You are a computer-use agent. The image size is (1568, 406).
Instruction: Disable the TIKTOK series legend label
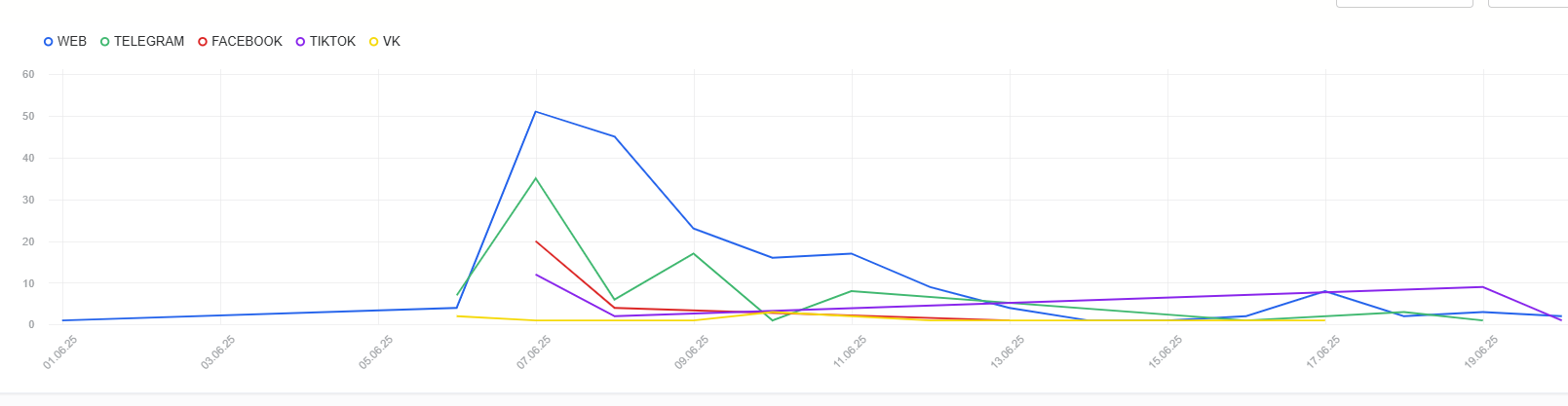(332, 42)
